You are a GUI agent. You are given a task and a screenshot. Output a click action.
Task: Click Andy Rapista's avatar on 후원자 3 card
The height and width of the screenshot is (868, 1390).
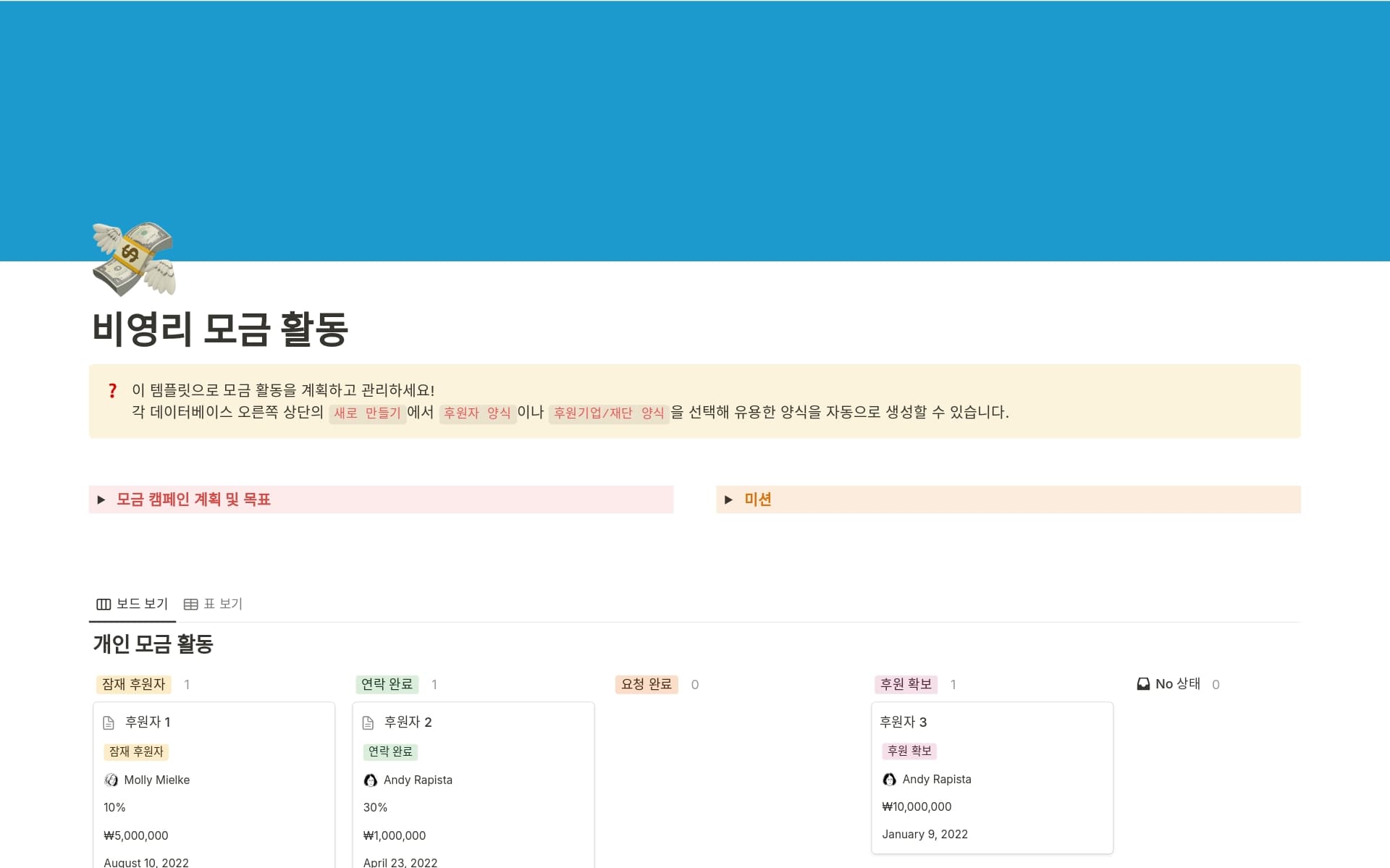889,779
